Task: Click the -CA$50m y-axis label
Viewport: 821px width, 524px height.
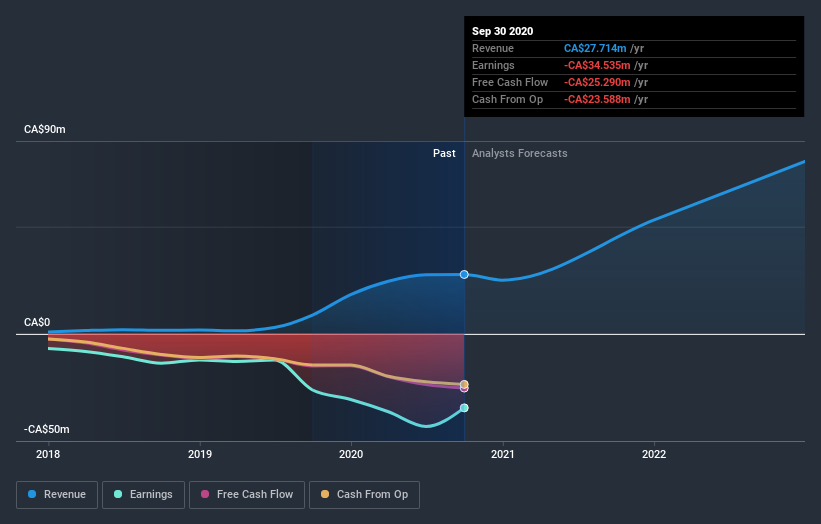Action: 47,429
